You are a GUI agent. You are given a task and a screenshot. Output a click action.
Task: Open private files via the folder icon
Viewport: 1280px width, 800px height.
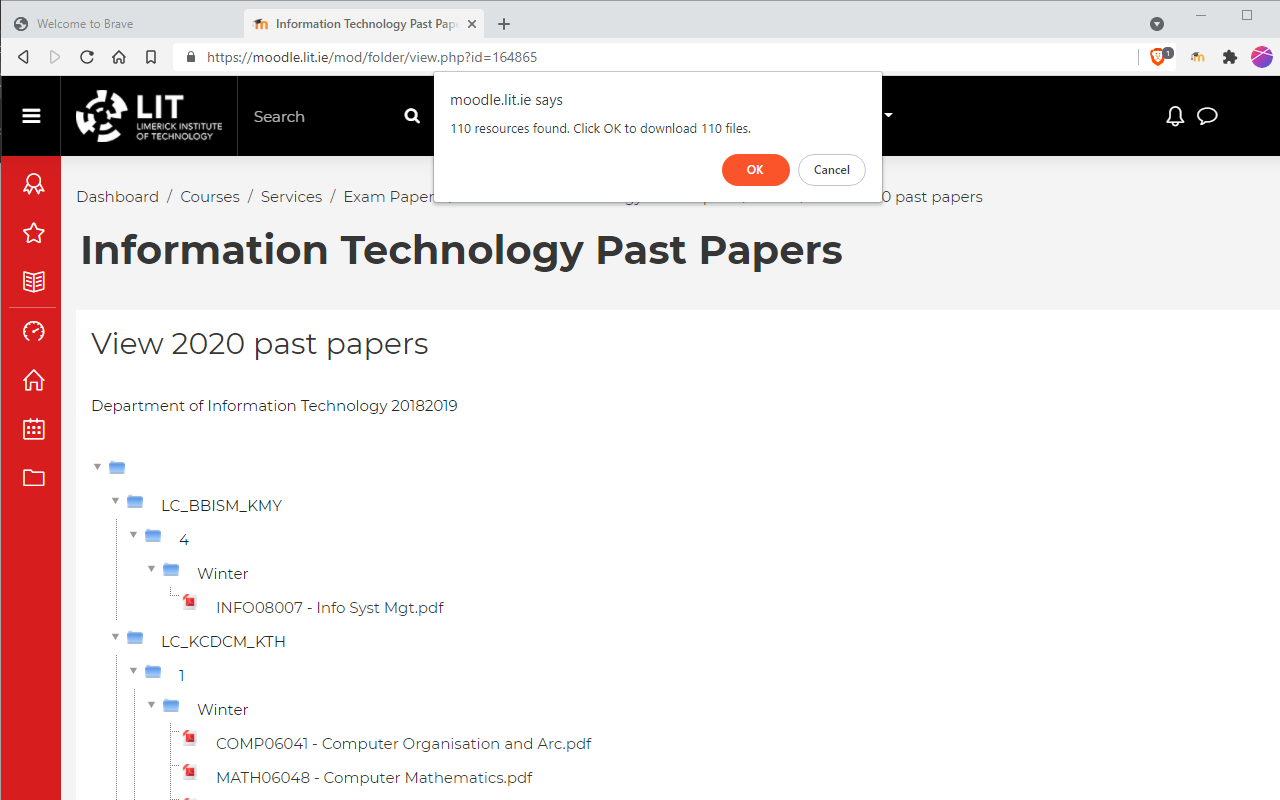pyautogui.click(x=33, y=477)
